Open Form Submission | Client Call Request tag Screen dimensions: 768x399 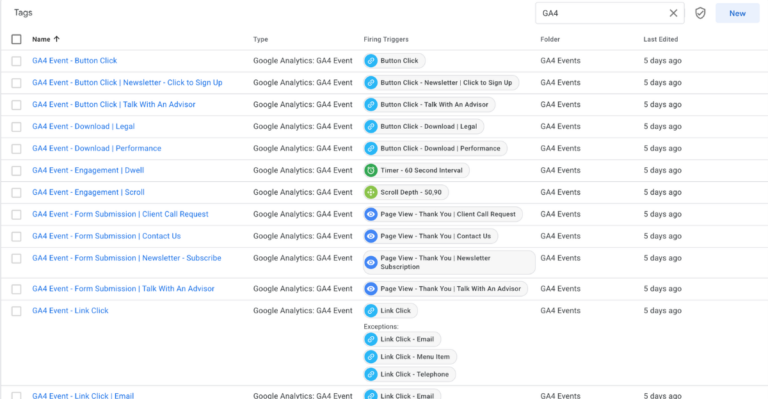pyautogui.click(x=120, y=214)
